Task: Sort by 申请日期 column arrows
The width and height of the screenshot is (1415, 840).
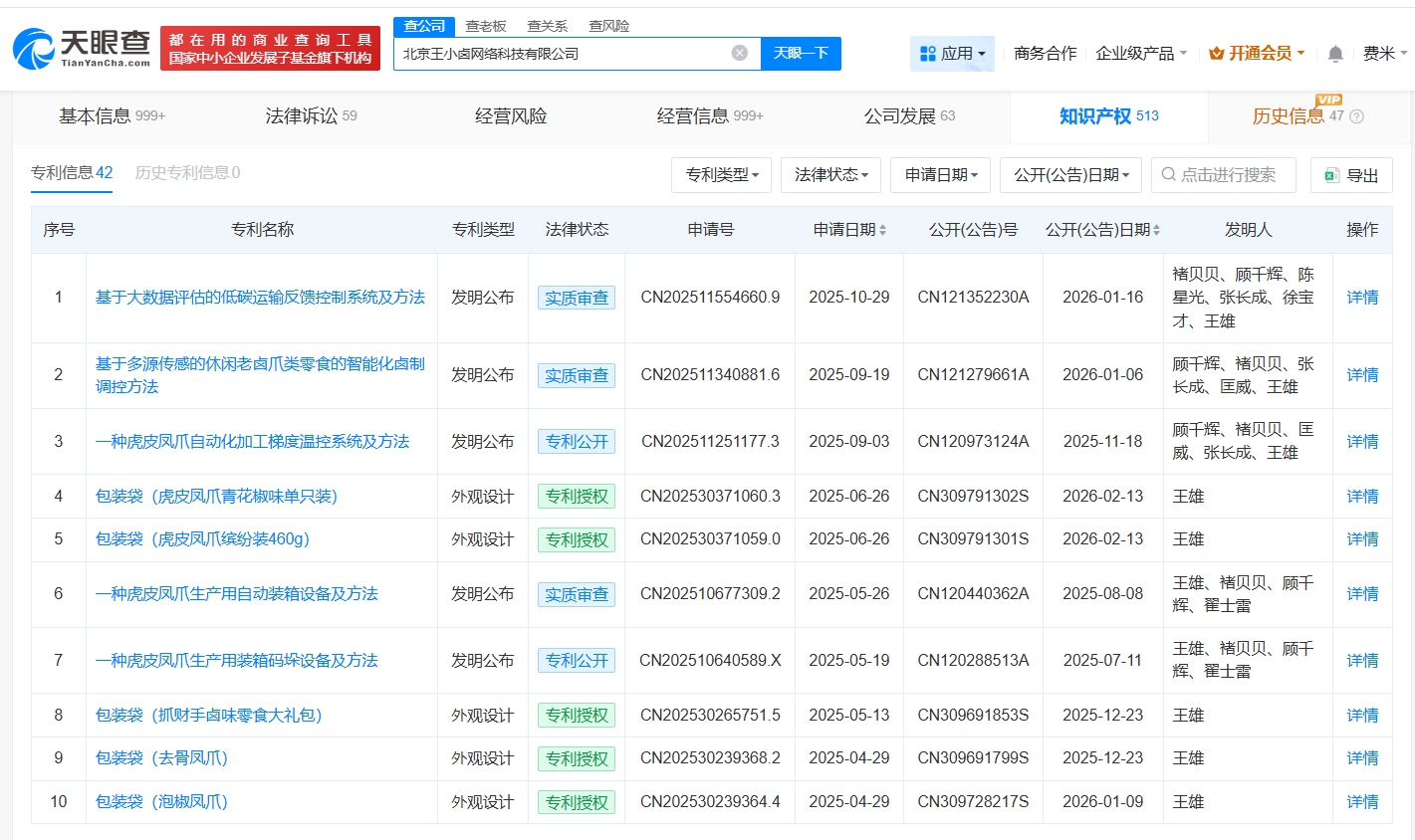Action: (x=882, y=230)
